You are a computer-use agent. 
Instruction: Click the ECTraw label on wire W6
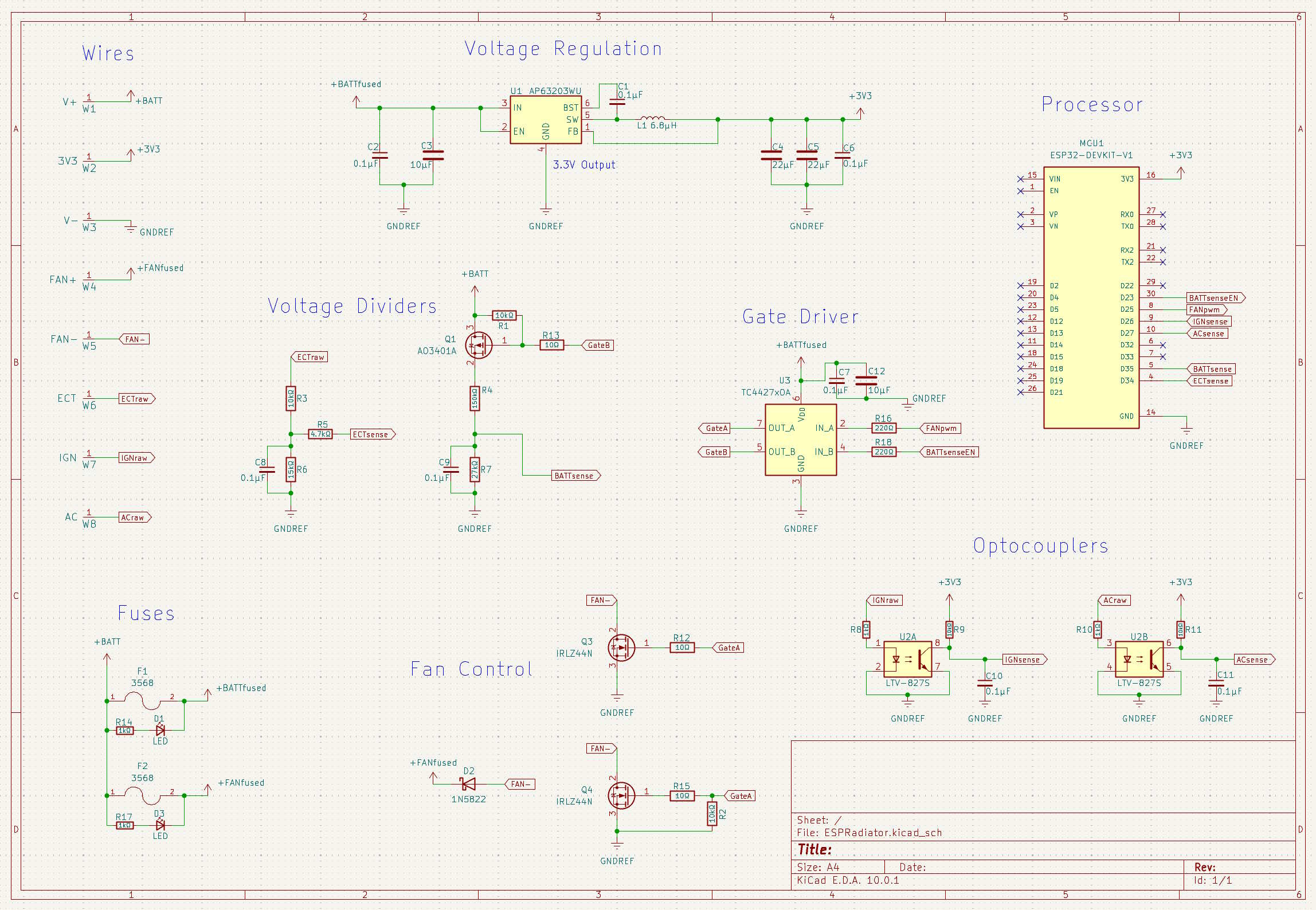[x=137, y=398]
